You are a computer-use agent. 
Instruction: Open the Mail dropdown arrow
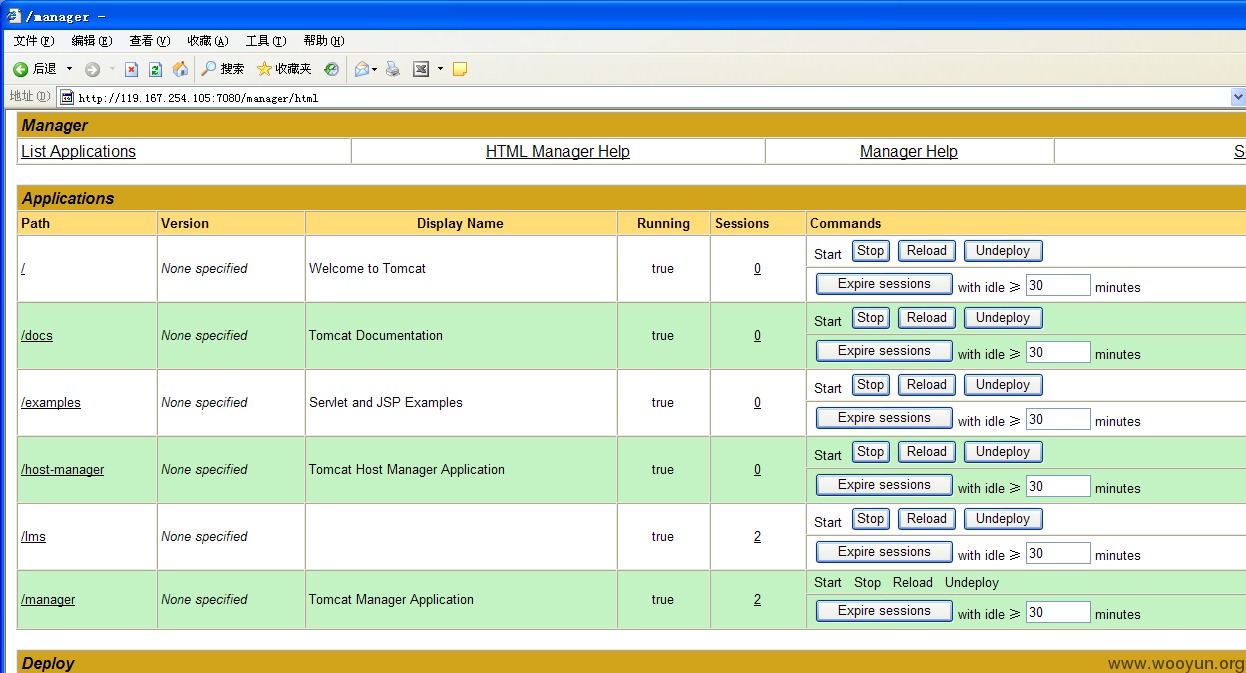374,69
